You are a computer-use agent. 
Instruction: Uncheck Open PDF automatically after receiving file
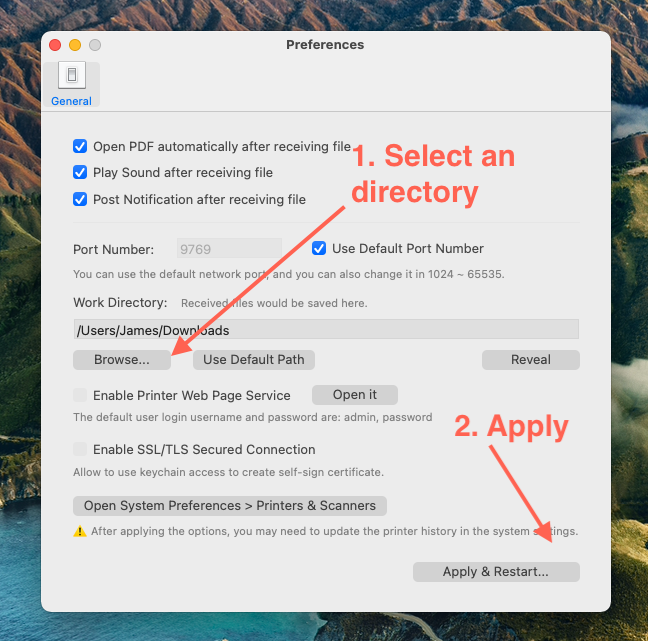(80, 146)
